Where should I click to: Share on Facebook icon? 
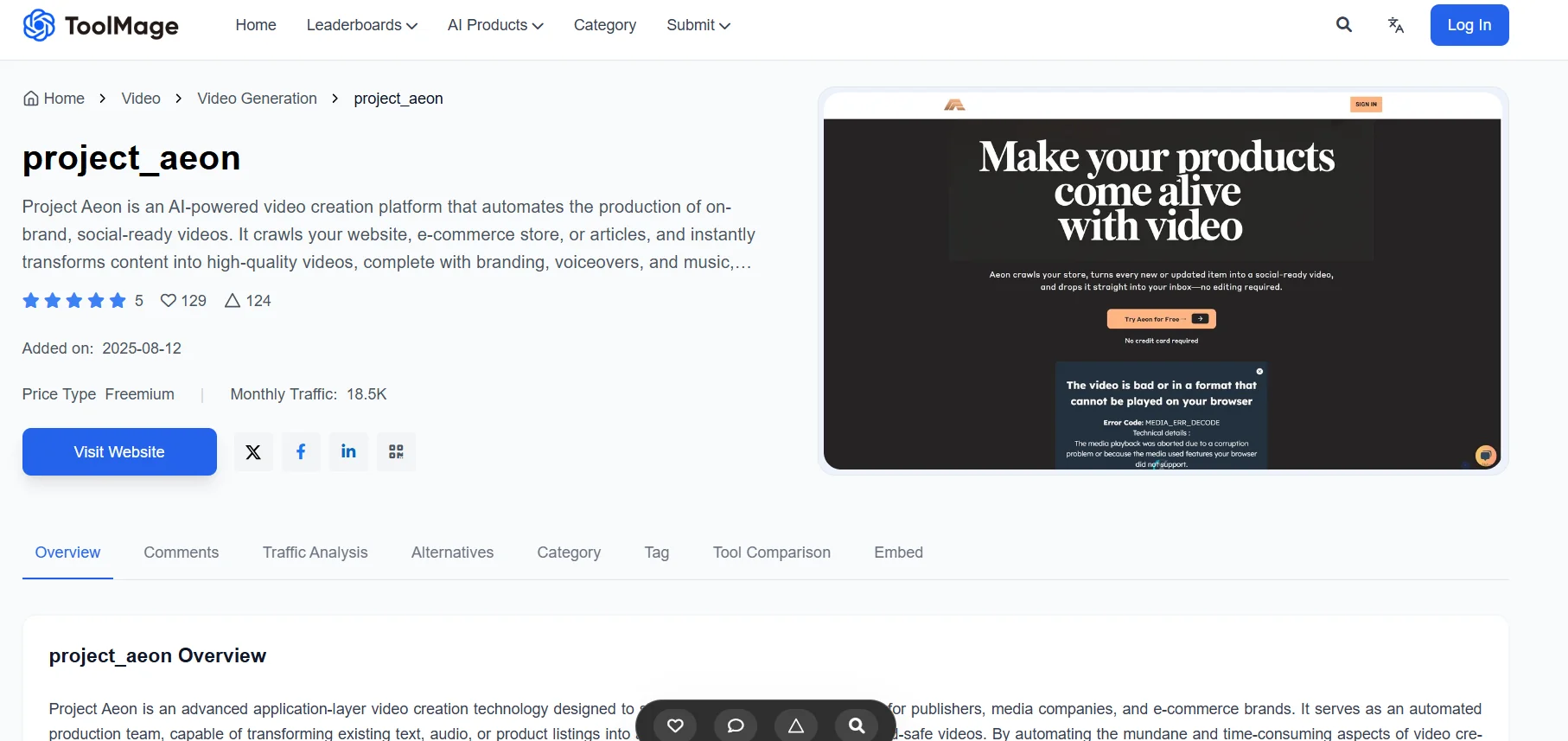coord(301,452)
